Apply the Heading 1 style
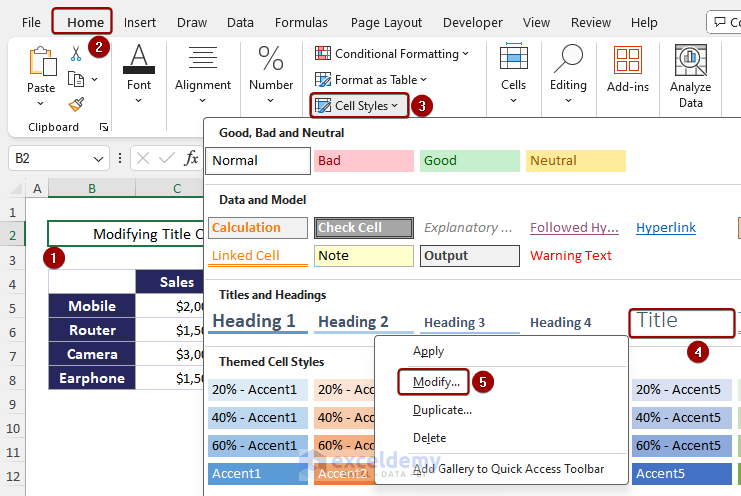The width and height of the screenshot is (741, 496). coord(258,322)
